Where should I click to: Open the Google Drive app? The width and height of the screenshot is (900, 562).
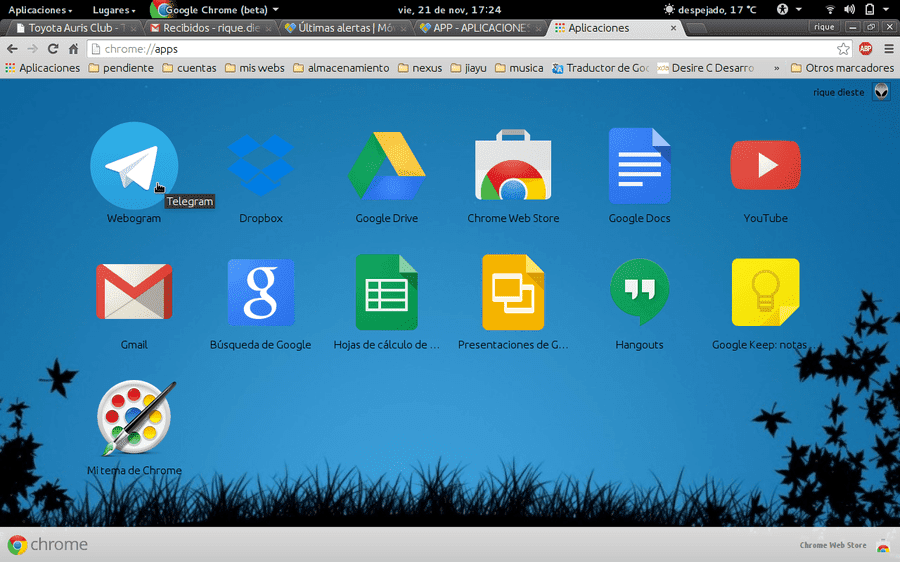[386, 166]
